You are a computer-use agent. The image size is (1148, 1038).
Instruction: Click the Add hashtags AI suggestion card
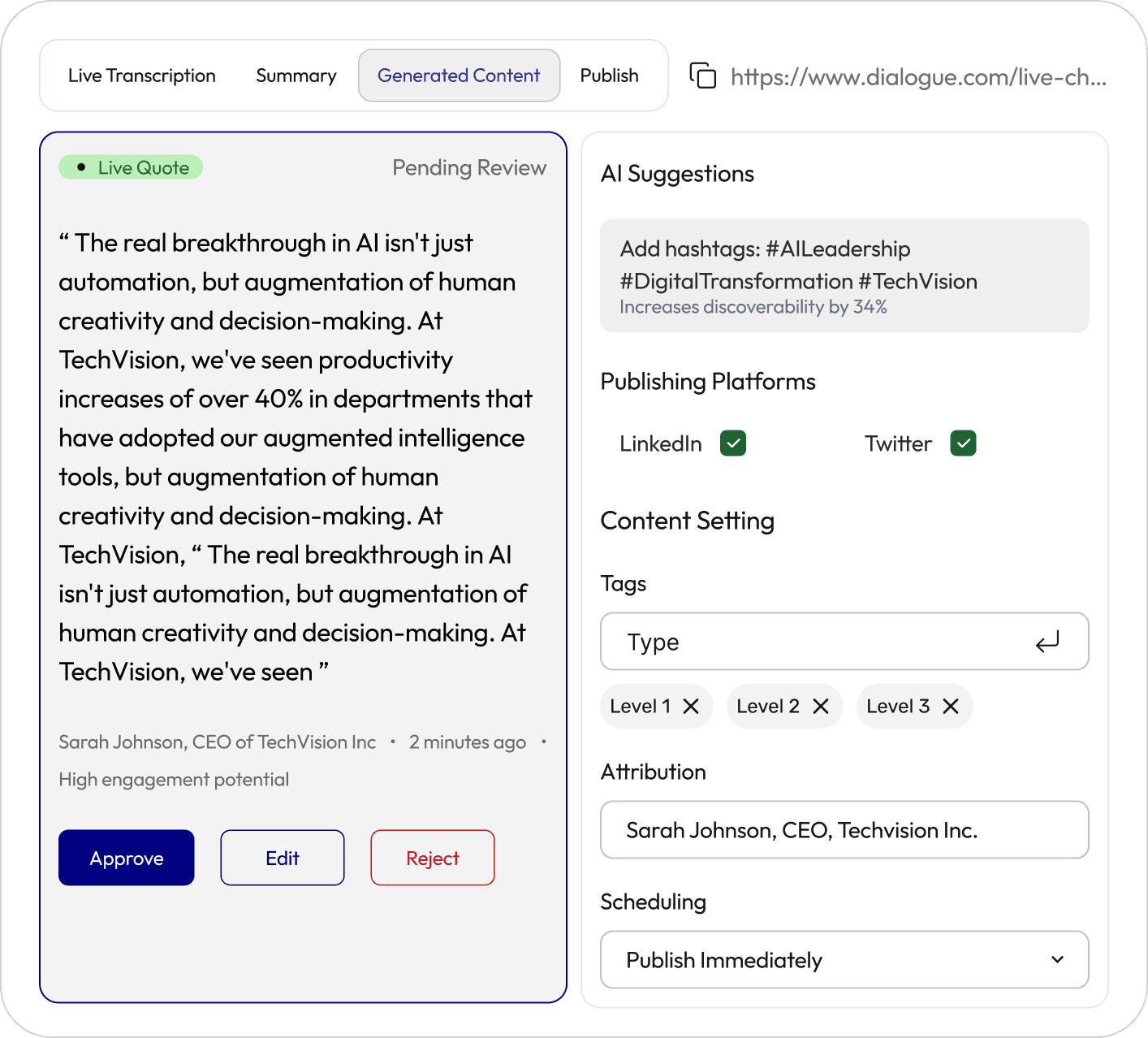tap(844, 276)
